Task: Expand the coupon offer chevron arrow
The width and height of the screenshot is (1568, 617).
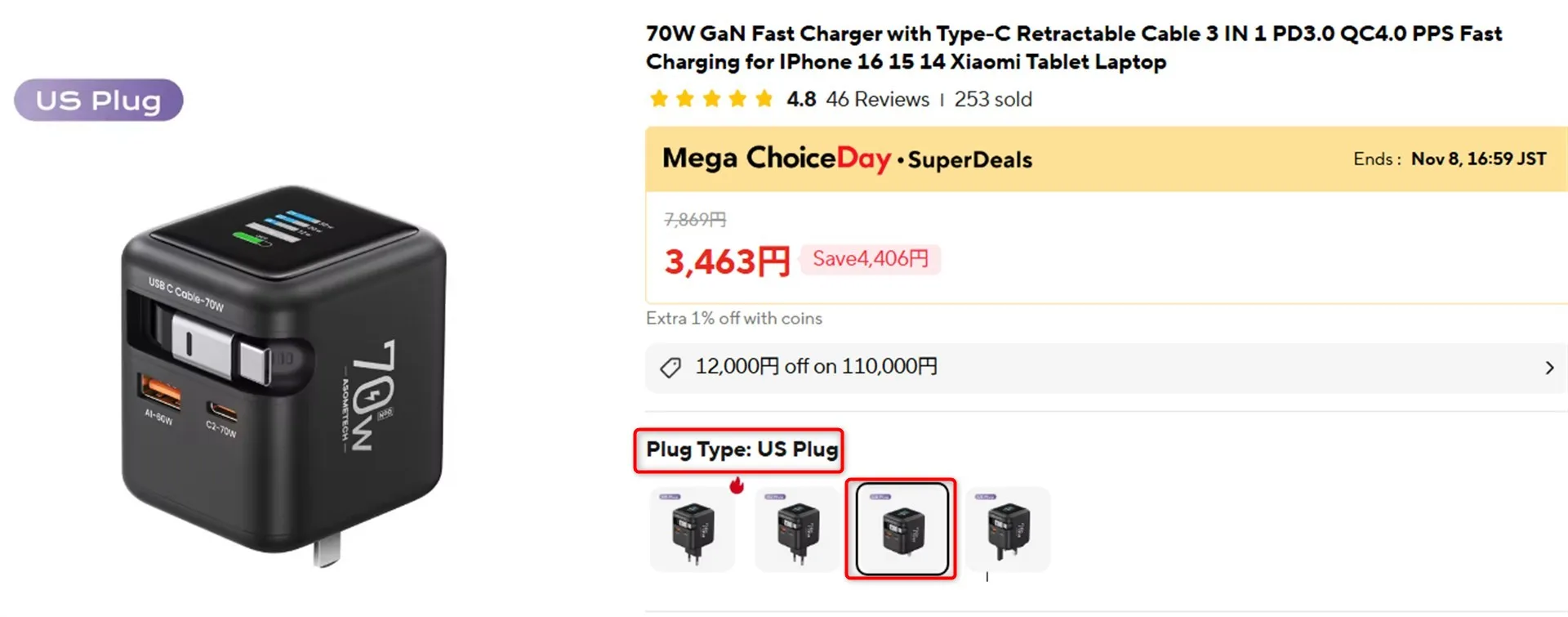Action: pos(1549,368)
